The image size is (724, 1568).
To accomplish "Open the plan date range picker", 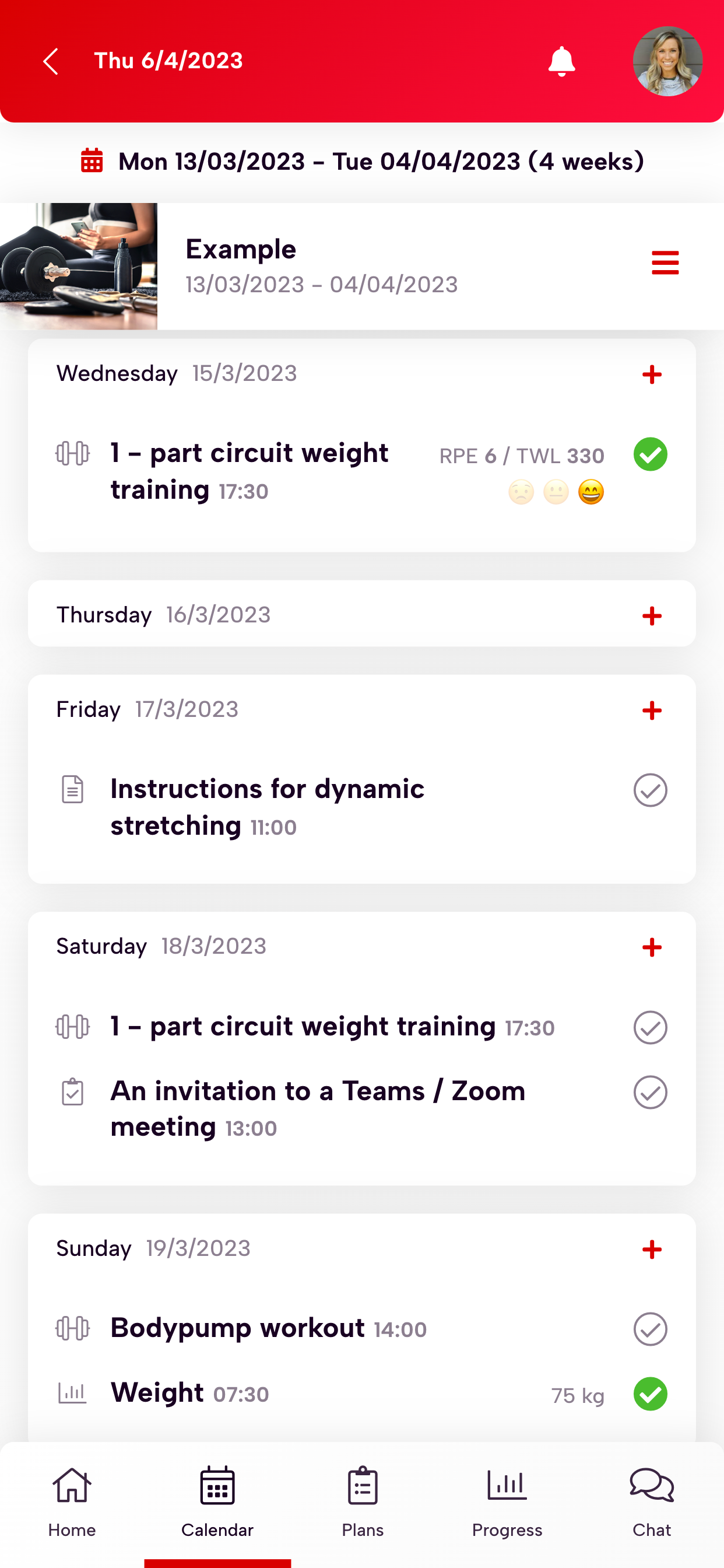I will tap(362, 162).
